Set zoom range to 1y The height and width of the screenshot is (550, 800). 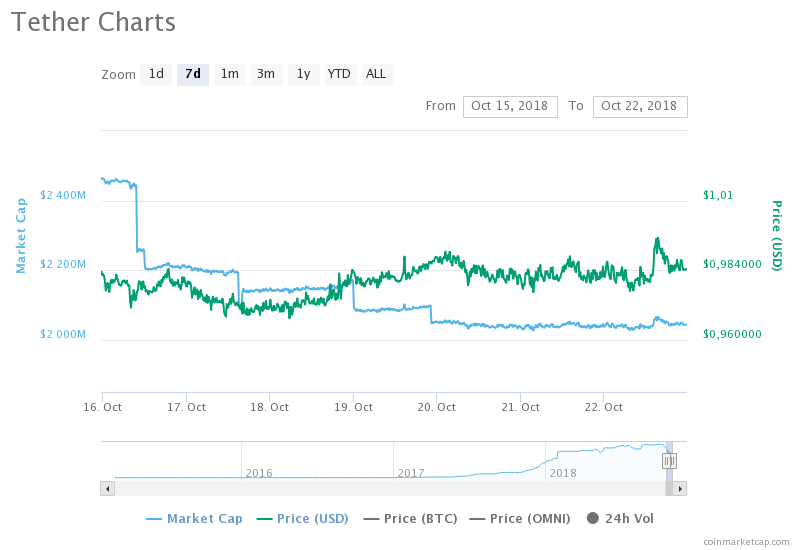click(304, 74)
